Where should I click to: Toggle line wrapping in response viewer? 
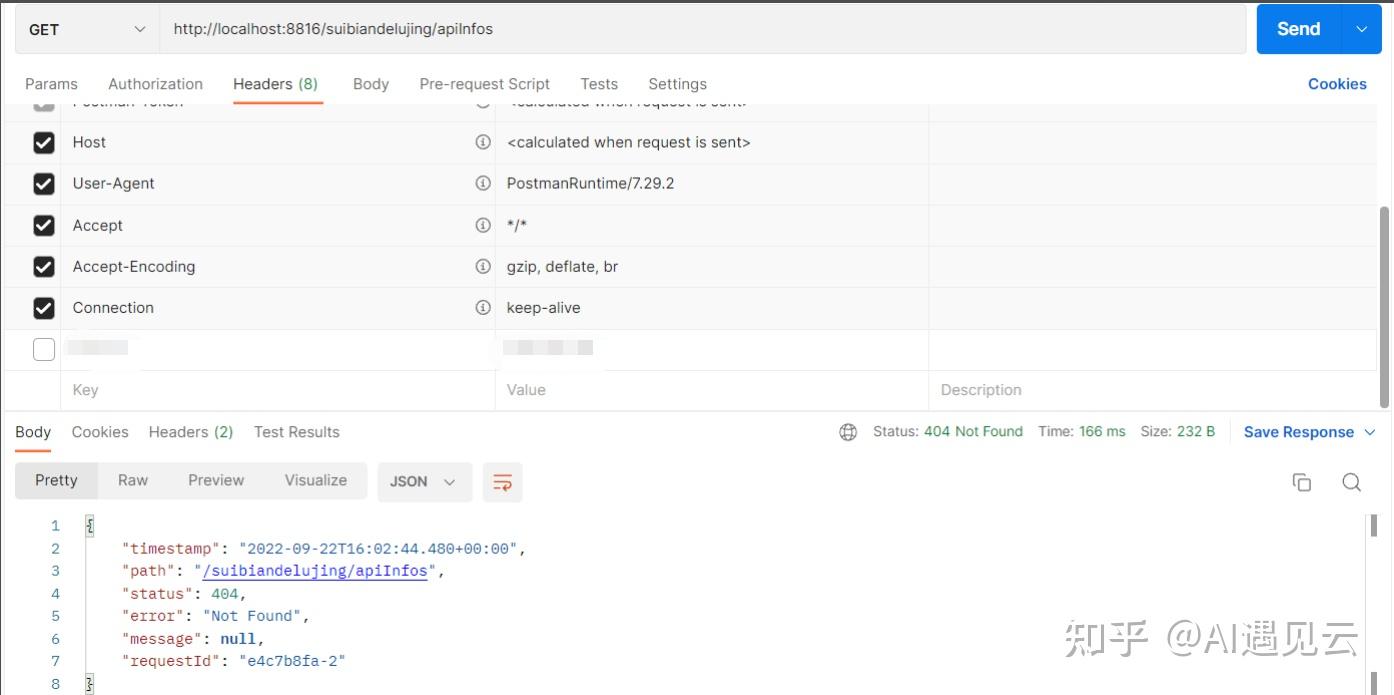click(502, 482)
